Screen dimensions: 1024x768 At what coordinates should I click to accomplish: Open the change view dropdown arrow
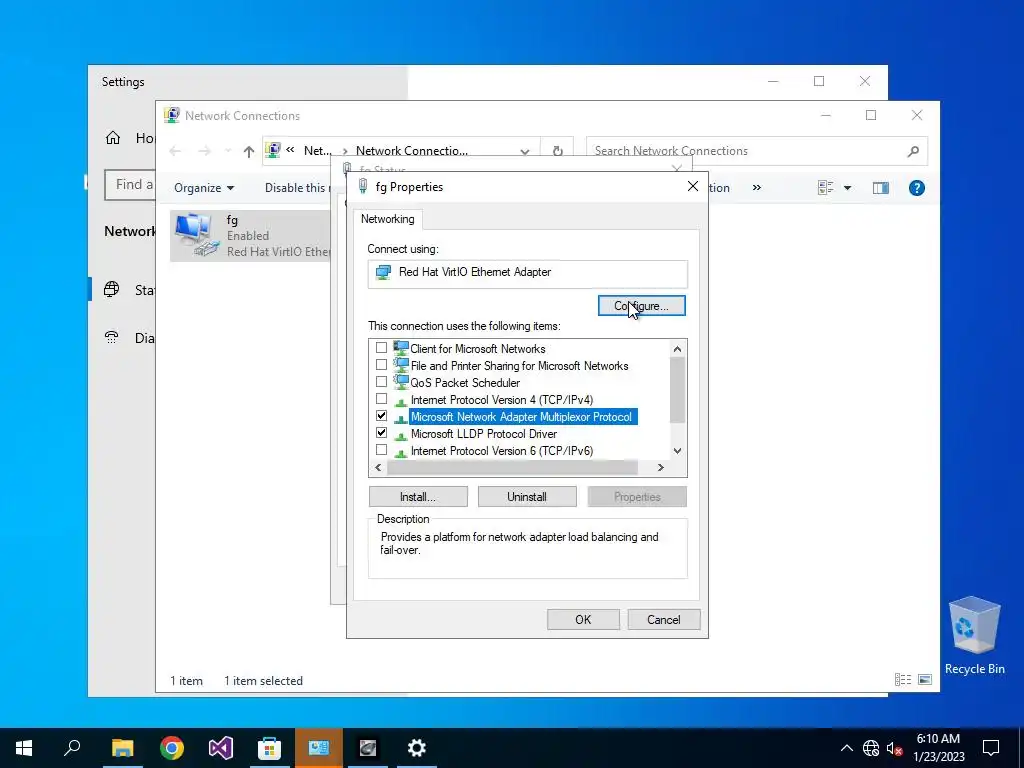(x=847, y=188)
